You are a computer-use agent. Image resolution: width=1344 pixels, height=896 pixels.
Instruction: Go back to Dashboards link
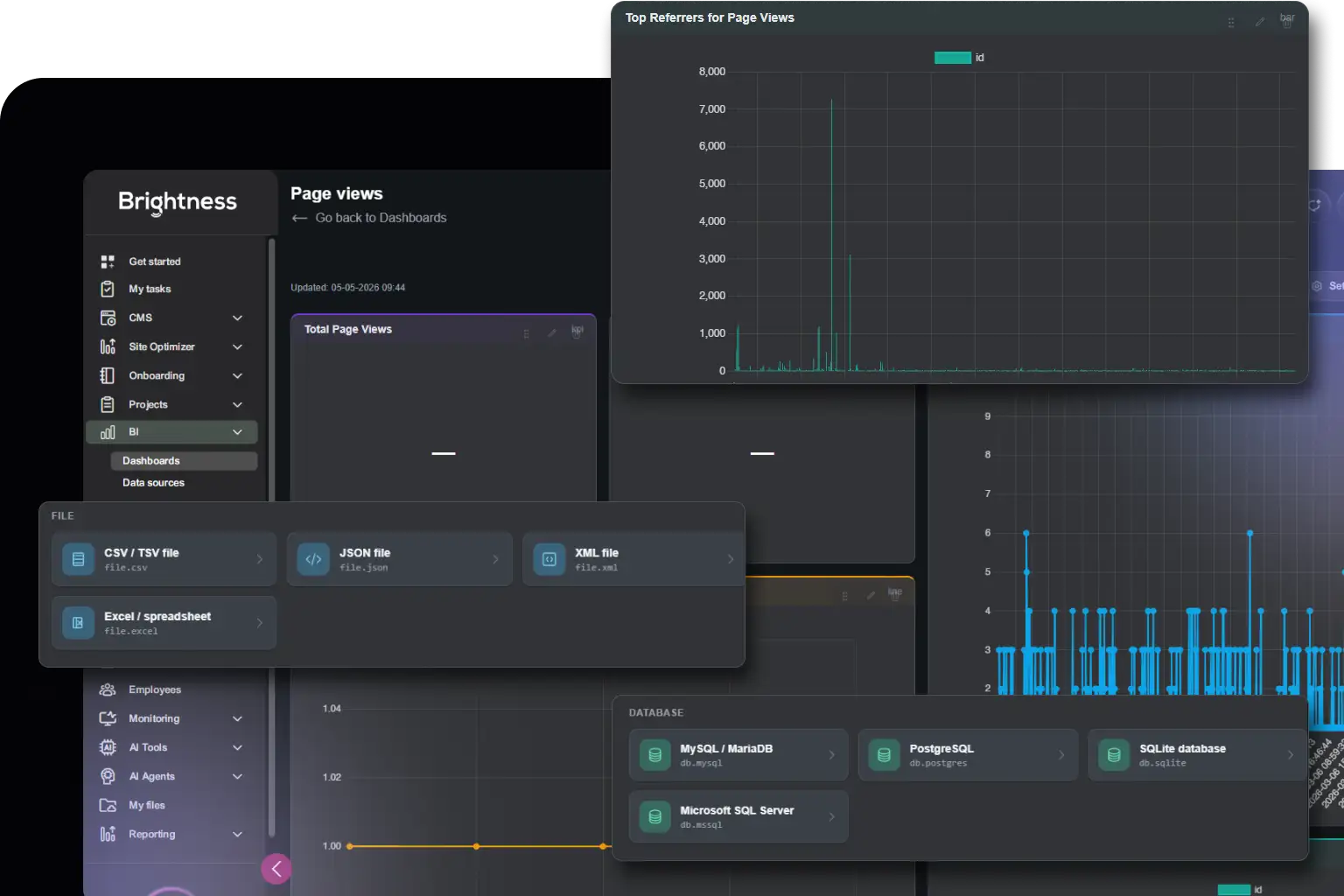coord(369,218)
